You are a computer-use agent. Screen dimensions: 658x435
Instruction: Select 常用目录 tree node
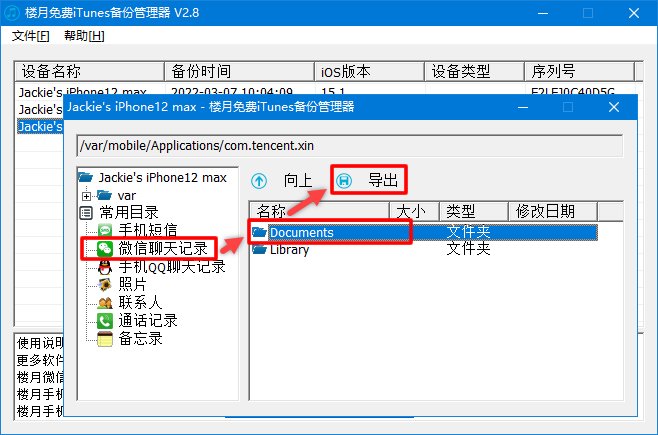click(129, 213)
